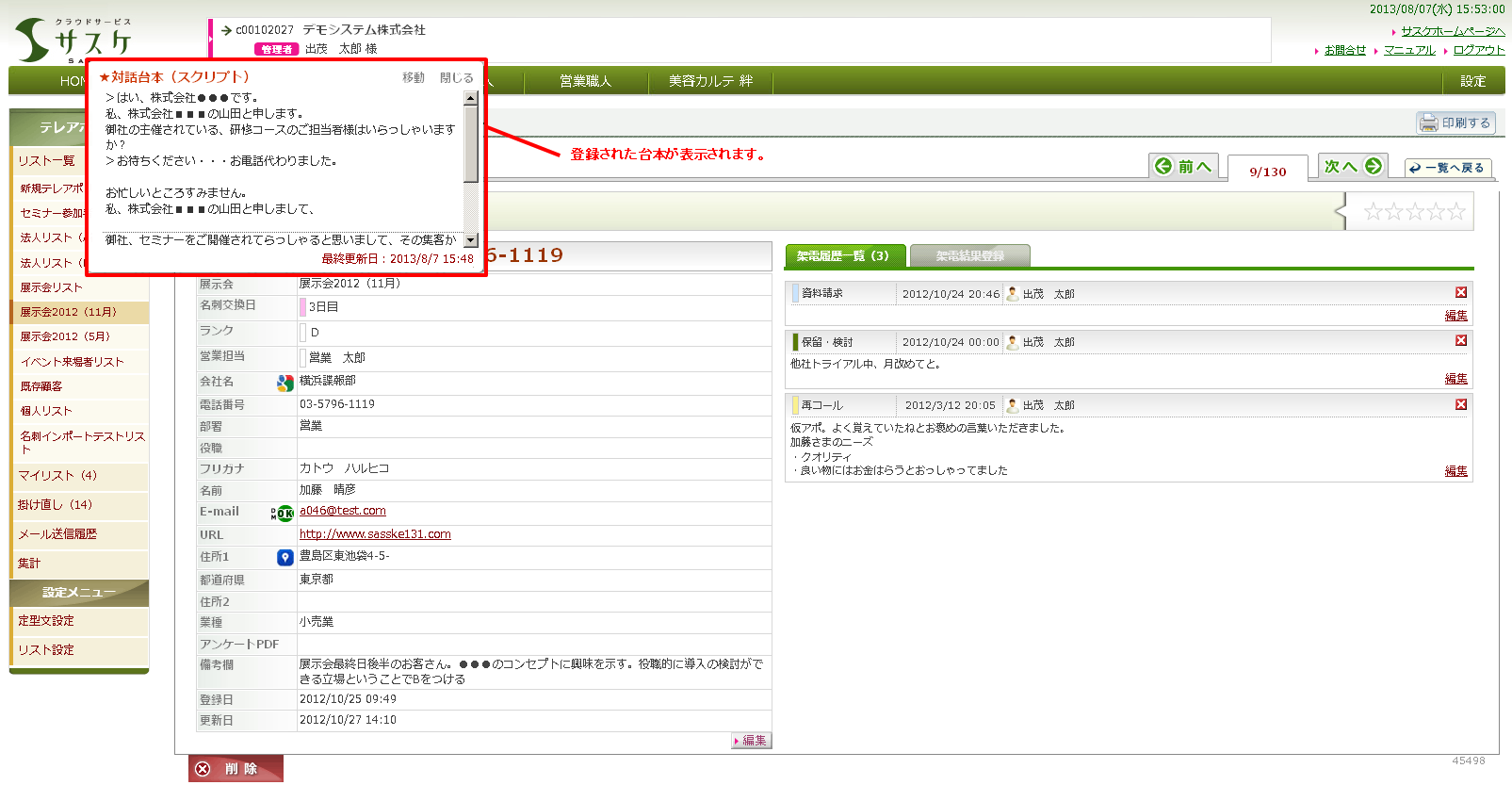
Task: Click user avatar icon in 資料請求 entry
Action: click(x=1013, y=294)
